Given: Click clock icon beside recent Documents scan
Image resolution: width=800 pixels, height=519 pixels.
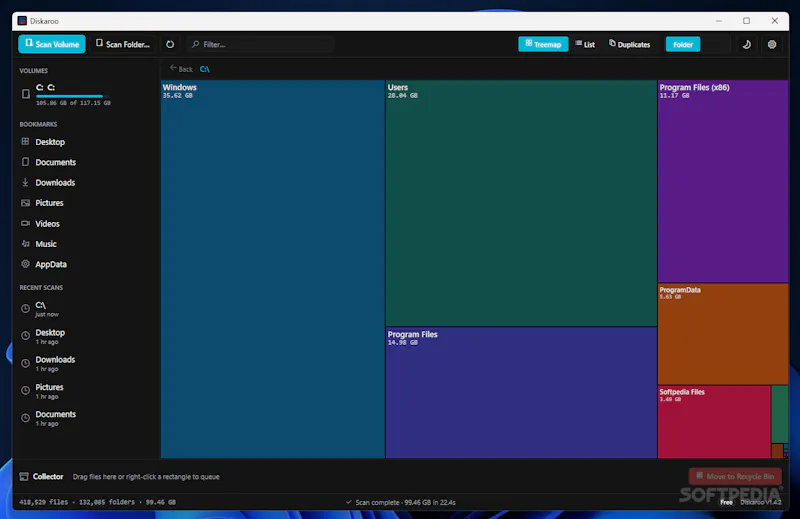Looking at the screenshot, I should 25,418.
